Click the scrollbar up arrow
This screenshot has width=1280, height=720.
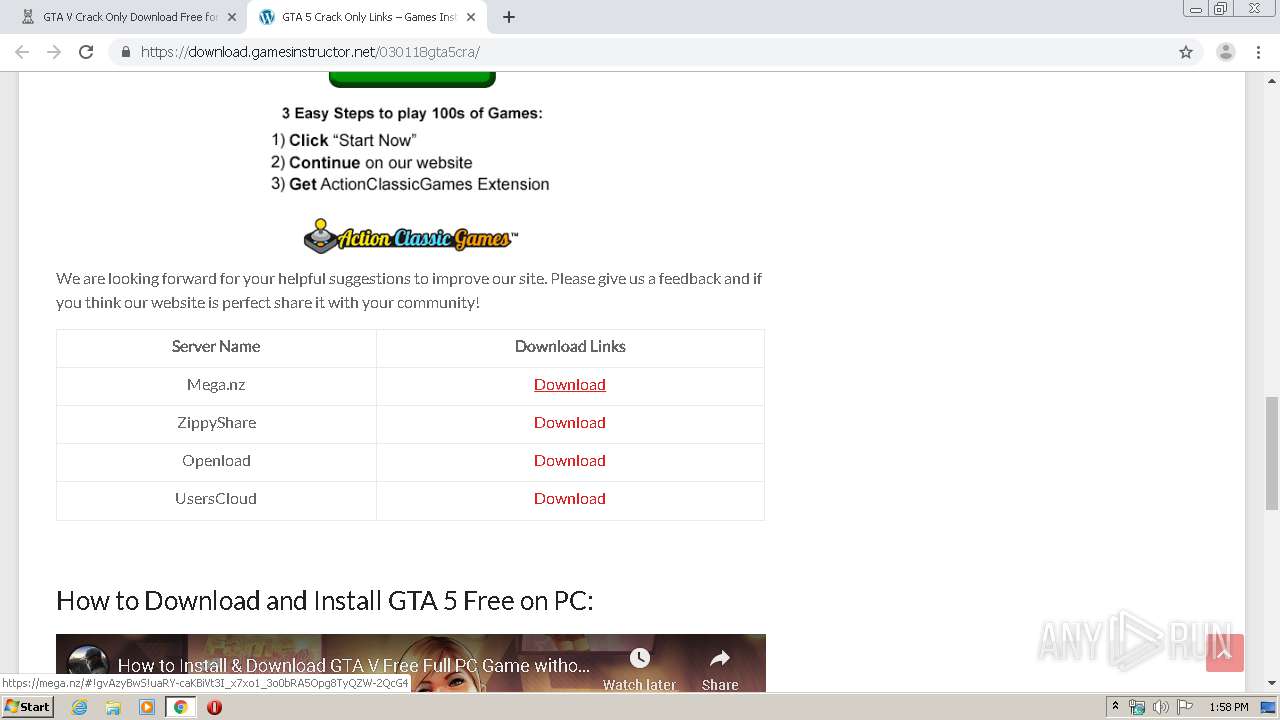[1271, 80]
